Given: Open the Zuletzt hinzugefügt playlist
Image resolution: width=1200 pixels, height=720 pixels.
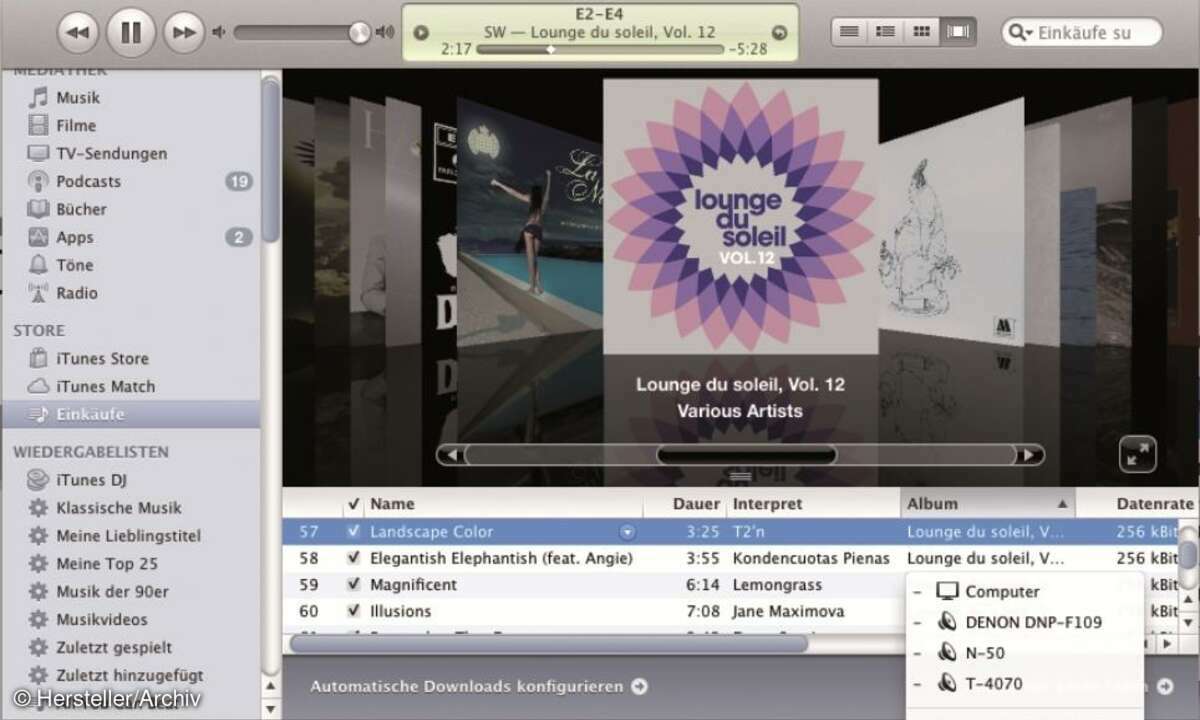Looking at the screenshot, I should pyautogui.click(x=130, y=675).
